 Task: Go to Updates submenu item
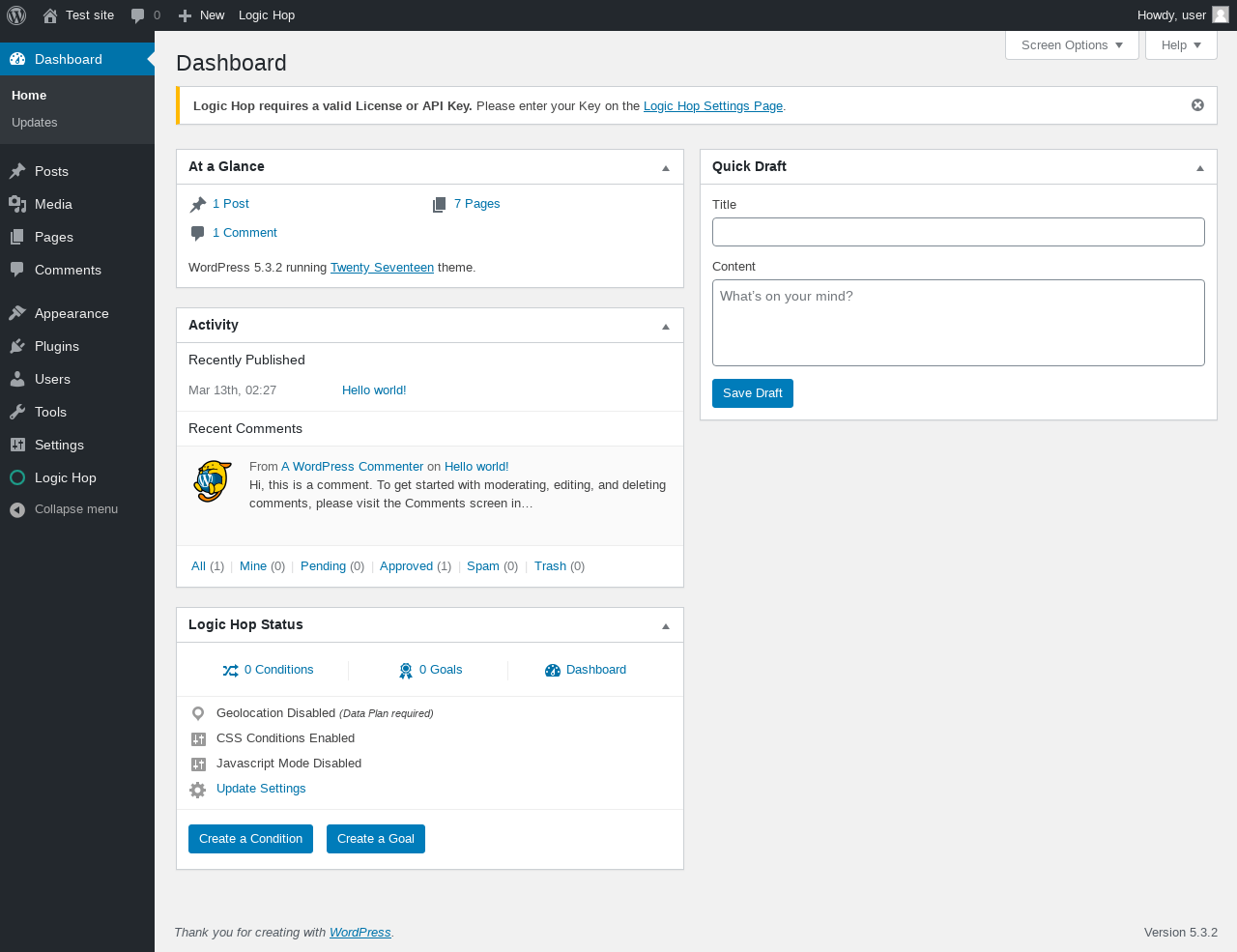pos(35,123)
